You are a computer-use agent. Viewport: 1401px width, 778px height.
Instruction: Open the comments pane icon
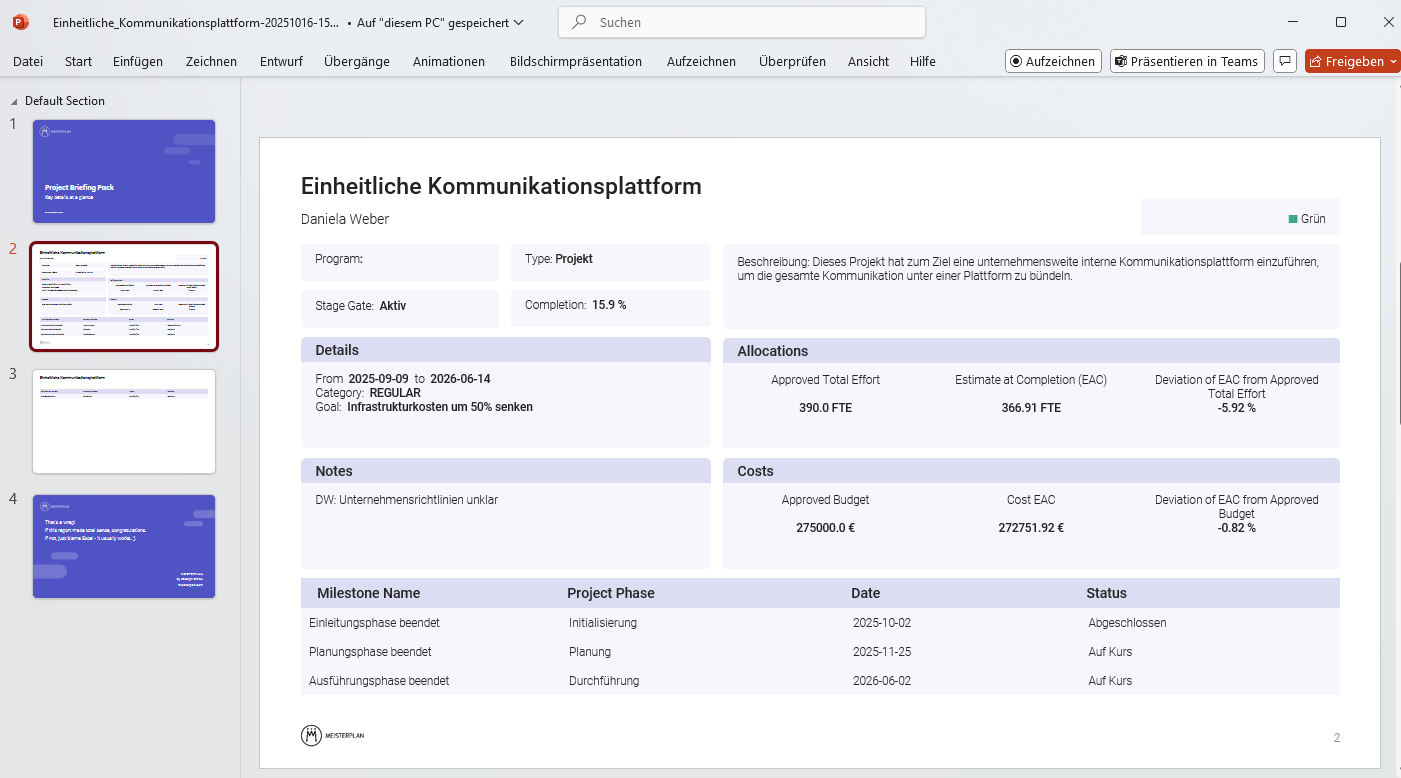pos(1285,61)
